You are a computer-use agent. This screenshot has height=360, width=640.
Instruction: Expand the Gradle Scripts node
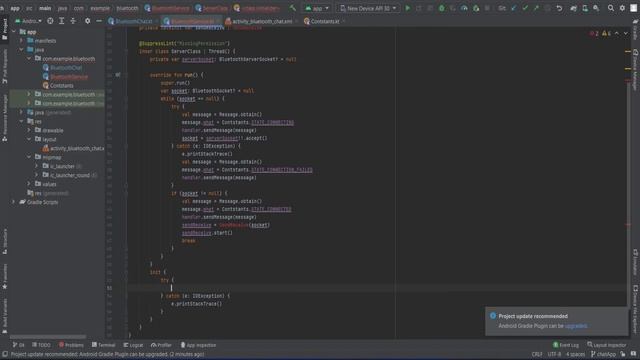(14, 202)
